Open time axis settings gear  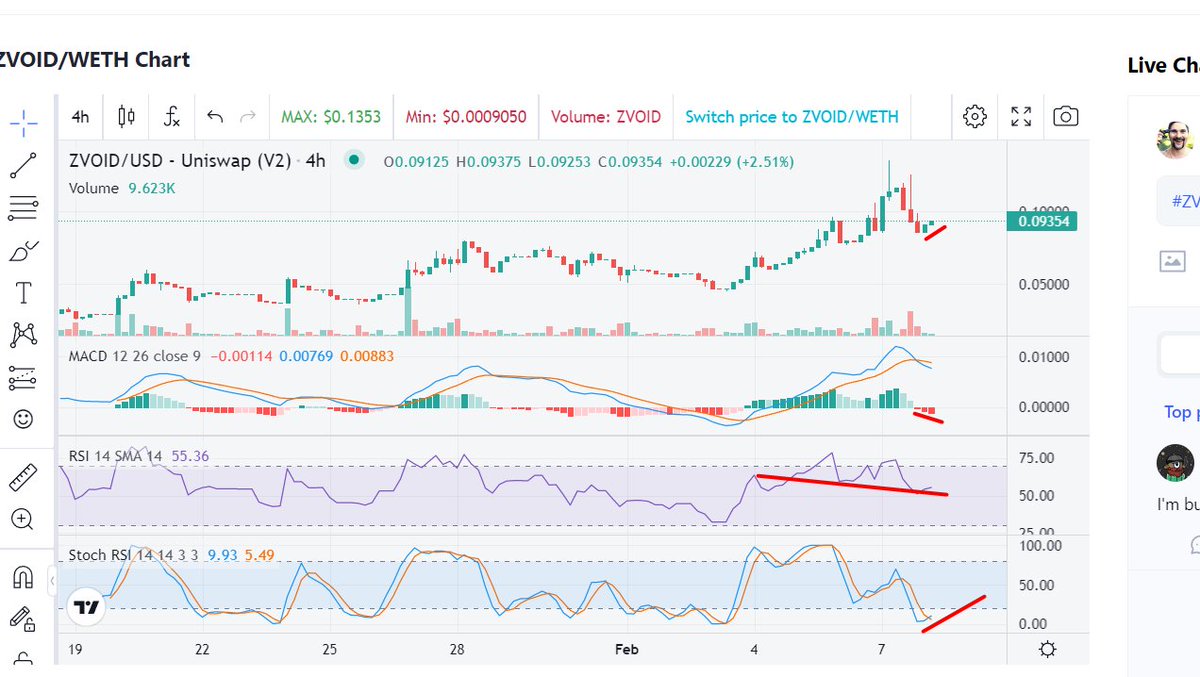(1047, 649)
